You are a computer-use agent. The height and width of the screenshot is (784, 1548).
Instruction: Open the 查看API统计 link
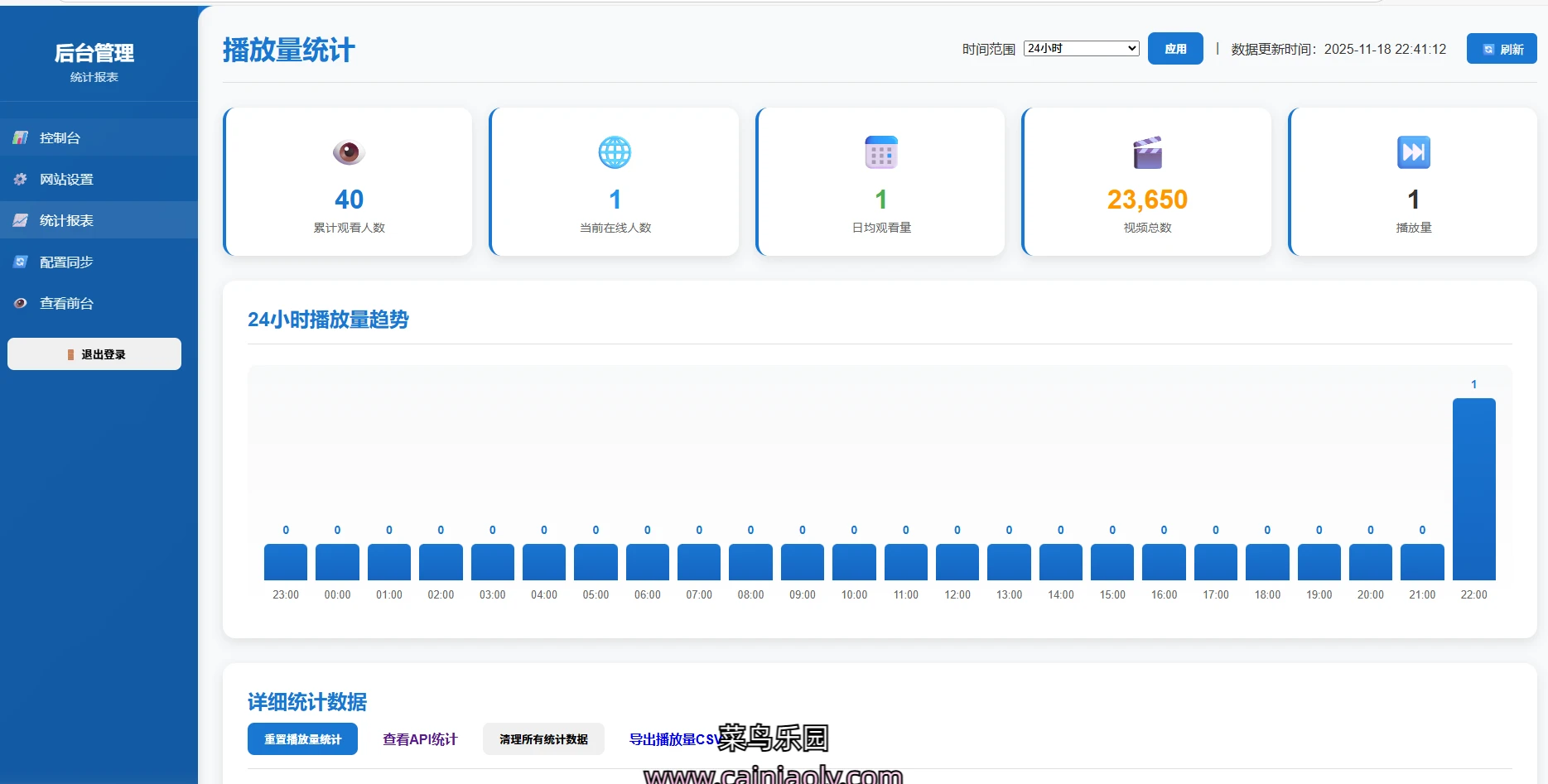[x=420, y=739]
